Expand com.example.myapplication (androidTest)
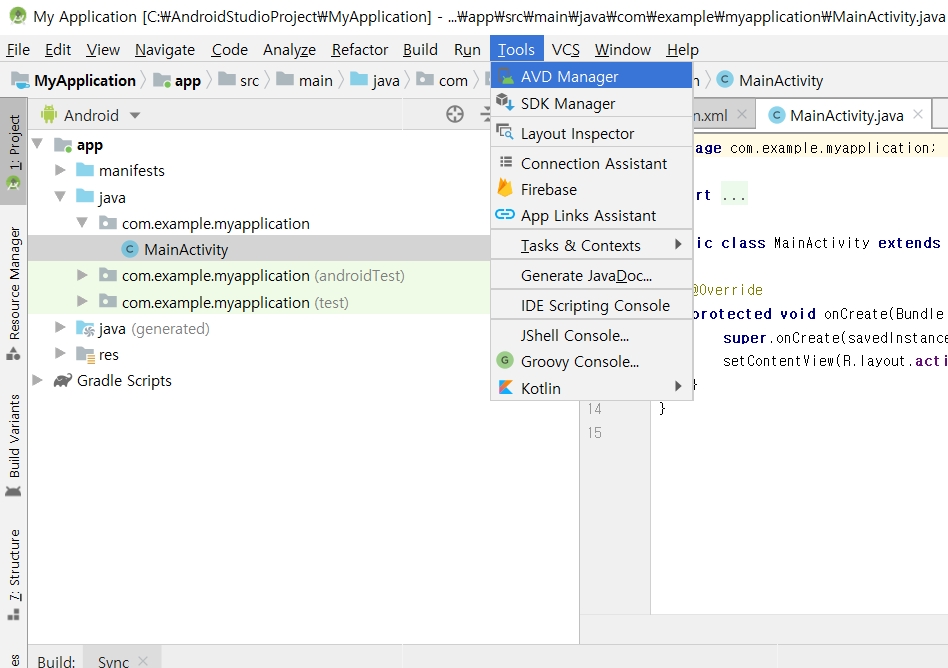 click(x=82, y=274)
